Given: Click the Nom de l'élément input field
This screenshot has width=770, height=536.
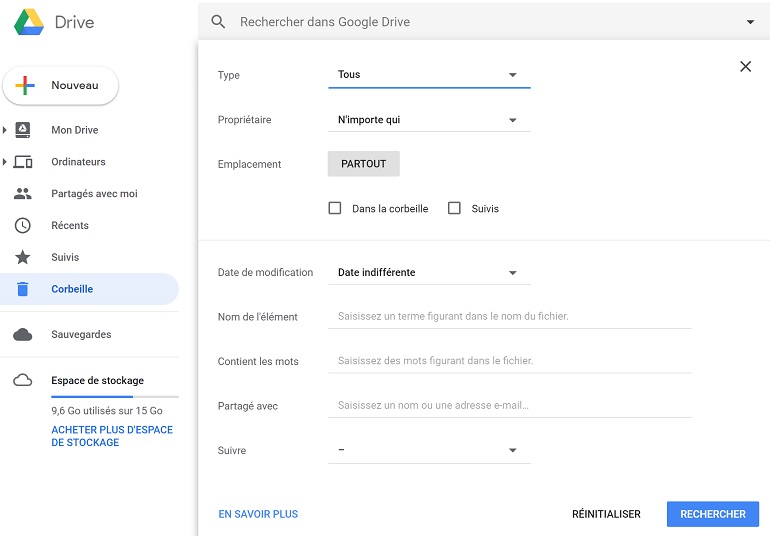Looking at the screenshot, I should point(510,317).
